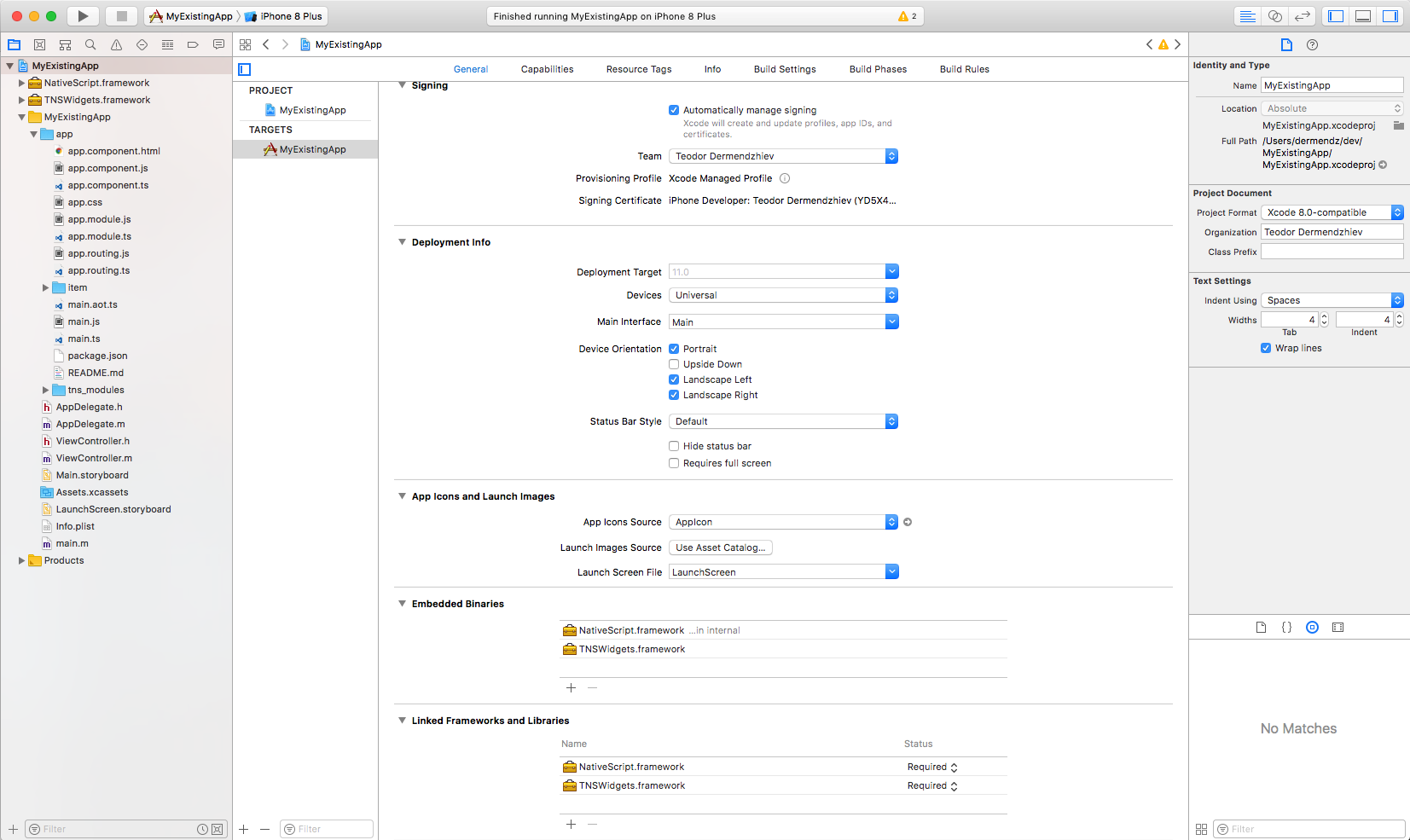This screenshot has height=840, width=1410.
Task: Uncheck Portrait orientation
Action: pyautogui.click(x=674, y=349)
